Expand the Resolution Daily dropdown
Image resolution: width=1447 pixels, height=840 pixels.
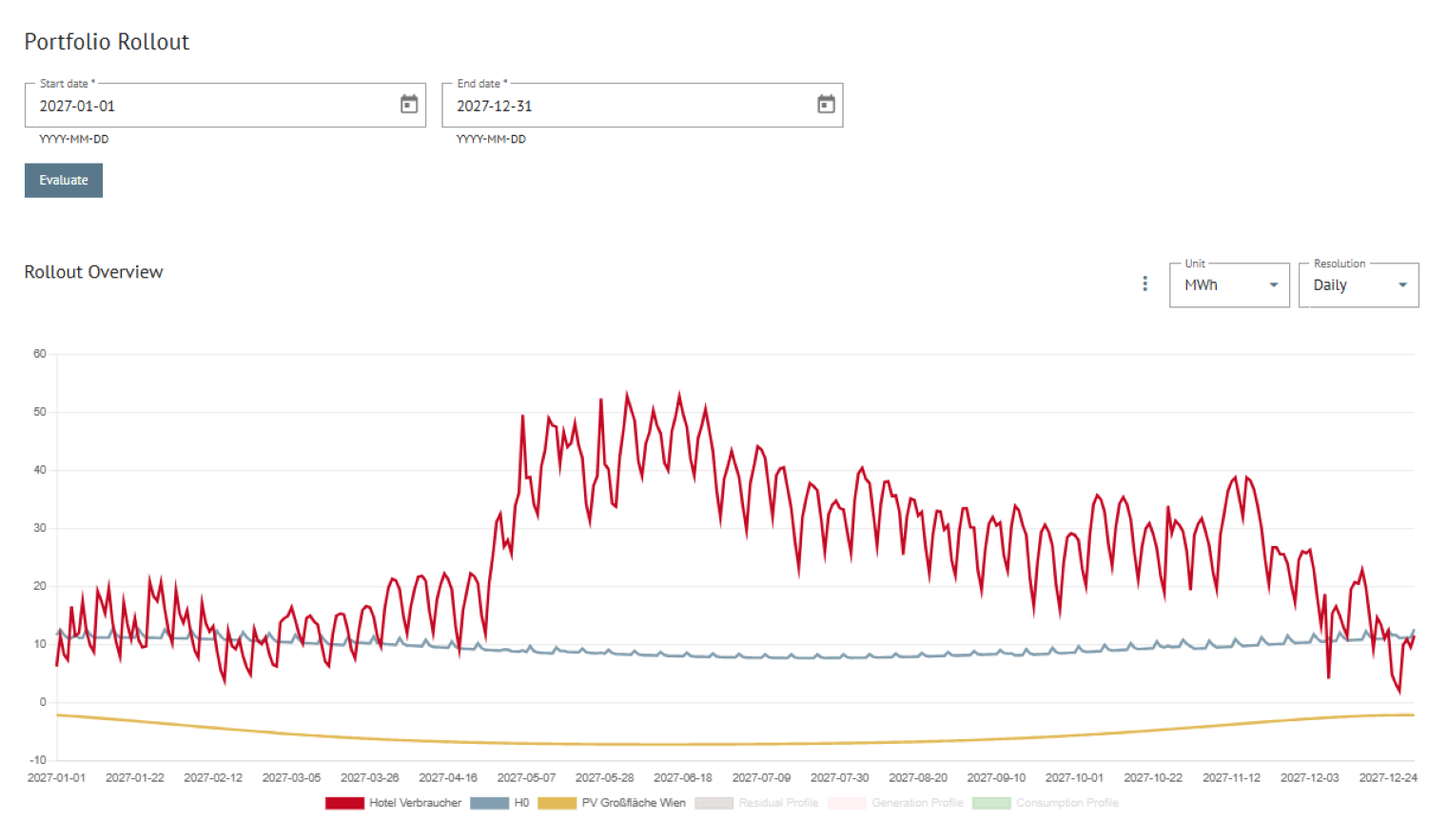[1358, 285]
